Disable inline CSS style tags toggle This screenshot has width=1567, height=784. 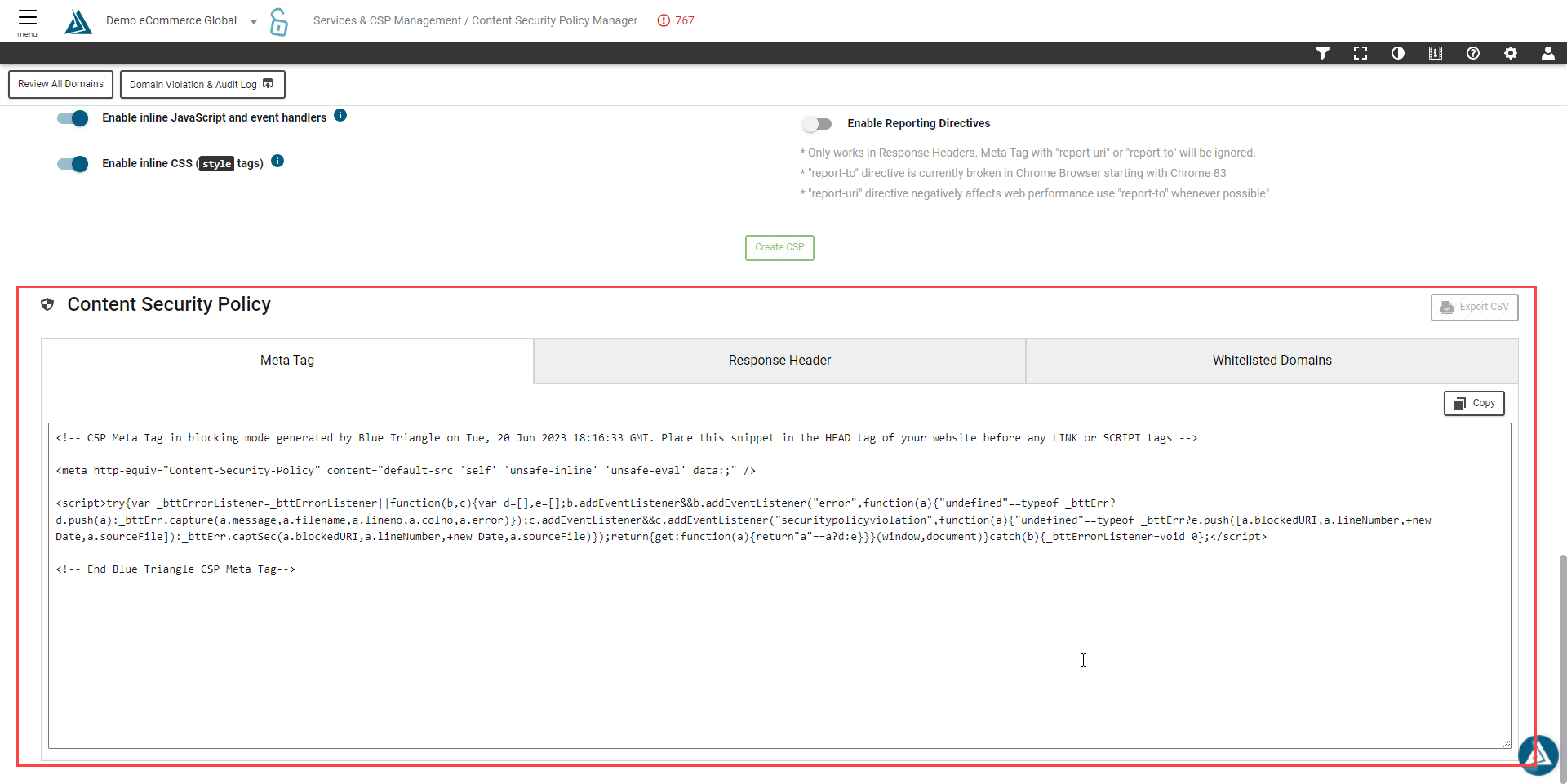73,164
